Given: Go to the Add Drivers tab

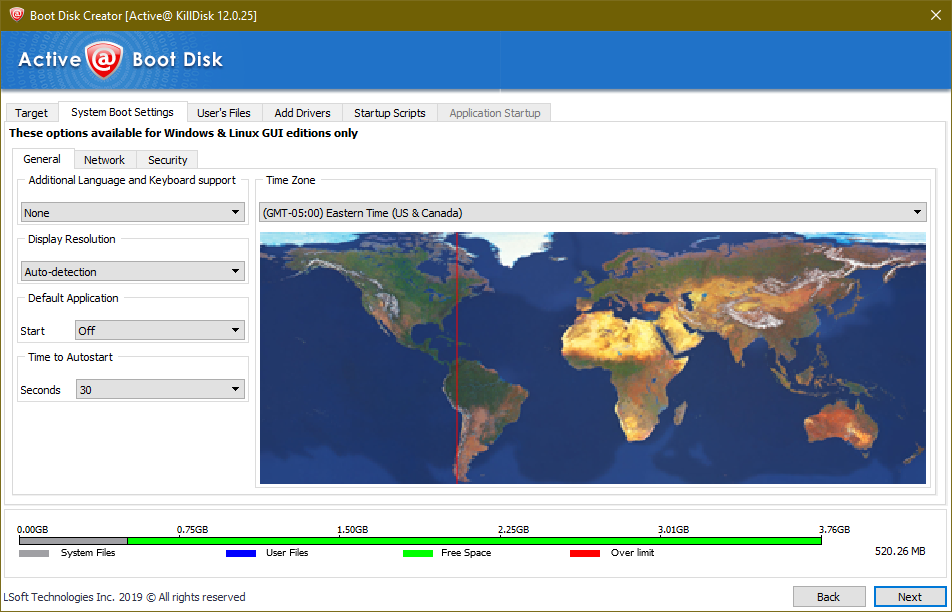Looking at the screenshot, I should 303,113.
